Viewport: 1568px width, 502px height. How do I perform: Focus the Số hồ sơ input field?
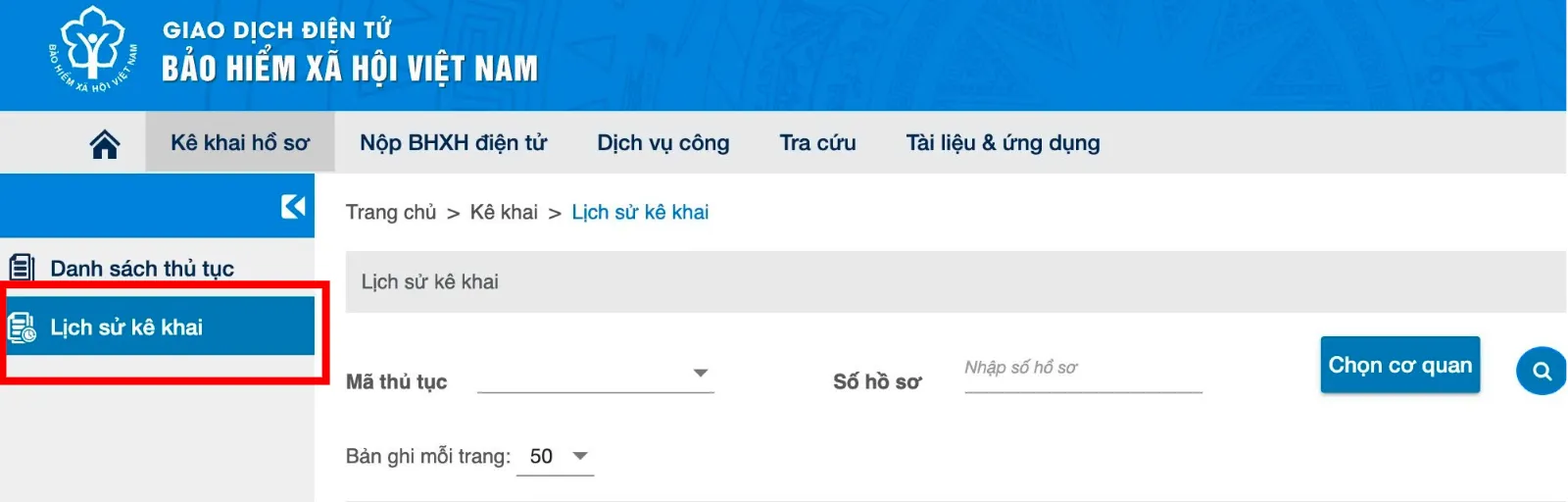[1082, 369]
